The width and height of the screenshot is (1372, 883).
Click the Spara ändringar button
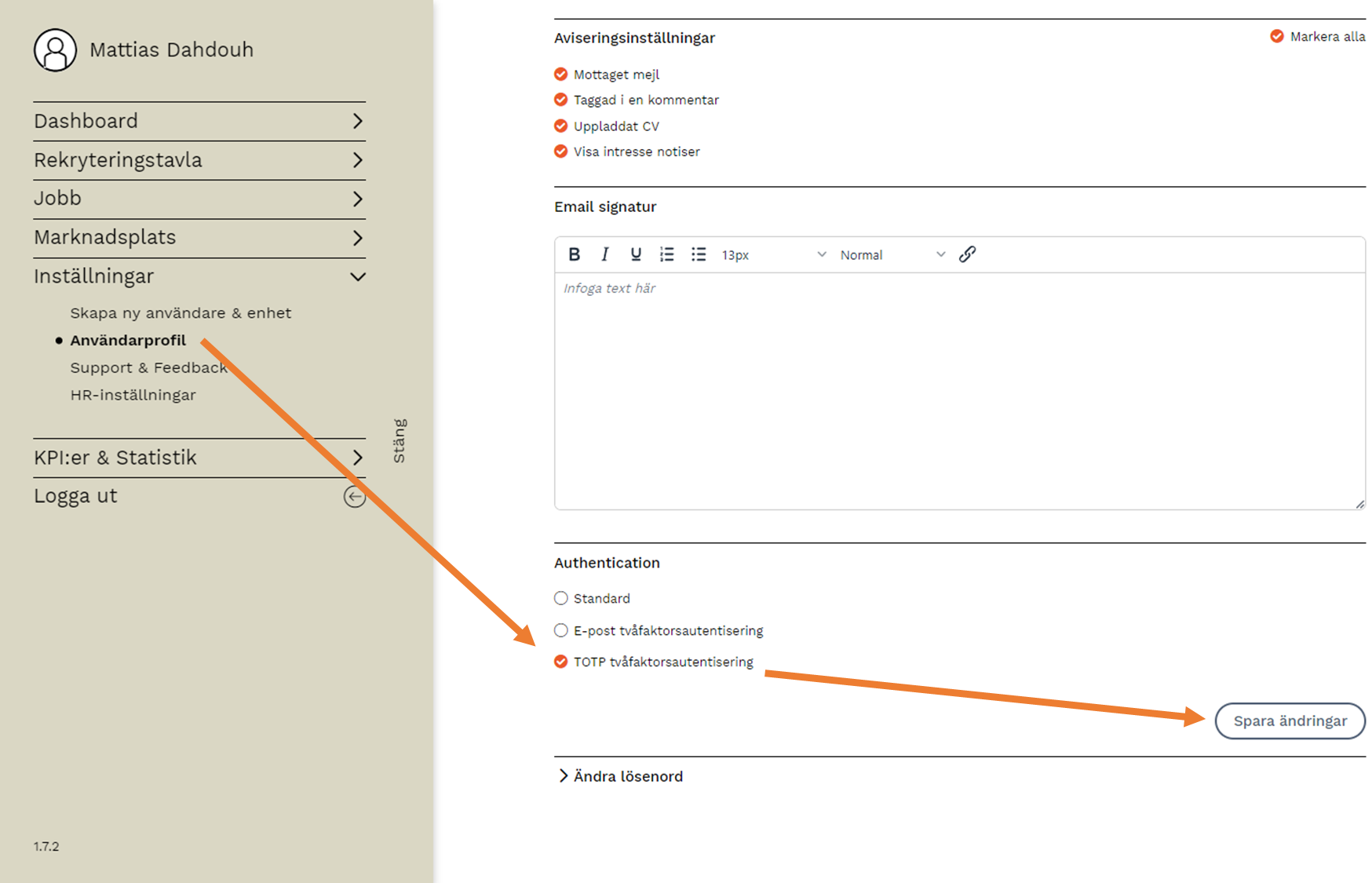(1290, 721)
